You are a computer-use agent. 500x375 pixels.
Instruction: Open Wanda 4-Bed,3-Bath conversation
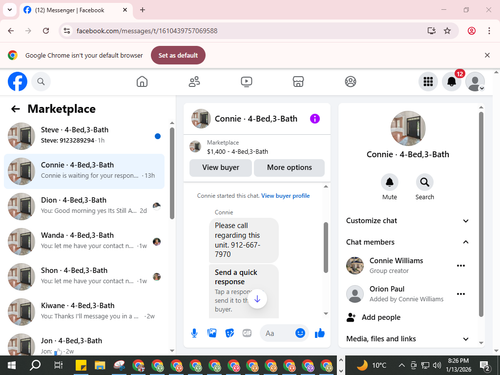point(84,242)
